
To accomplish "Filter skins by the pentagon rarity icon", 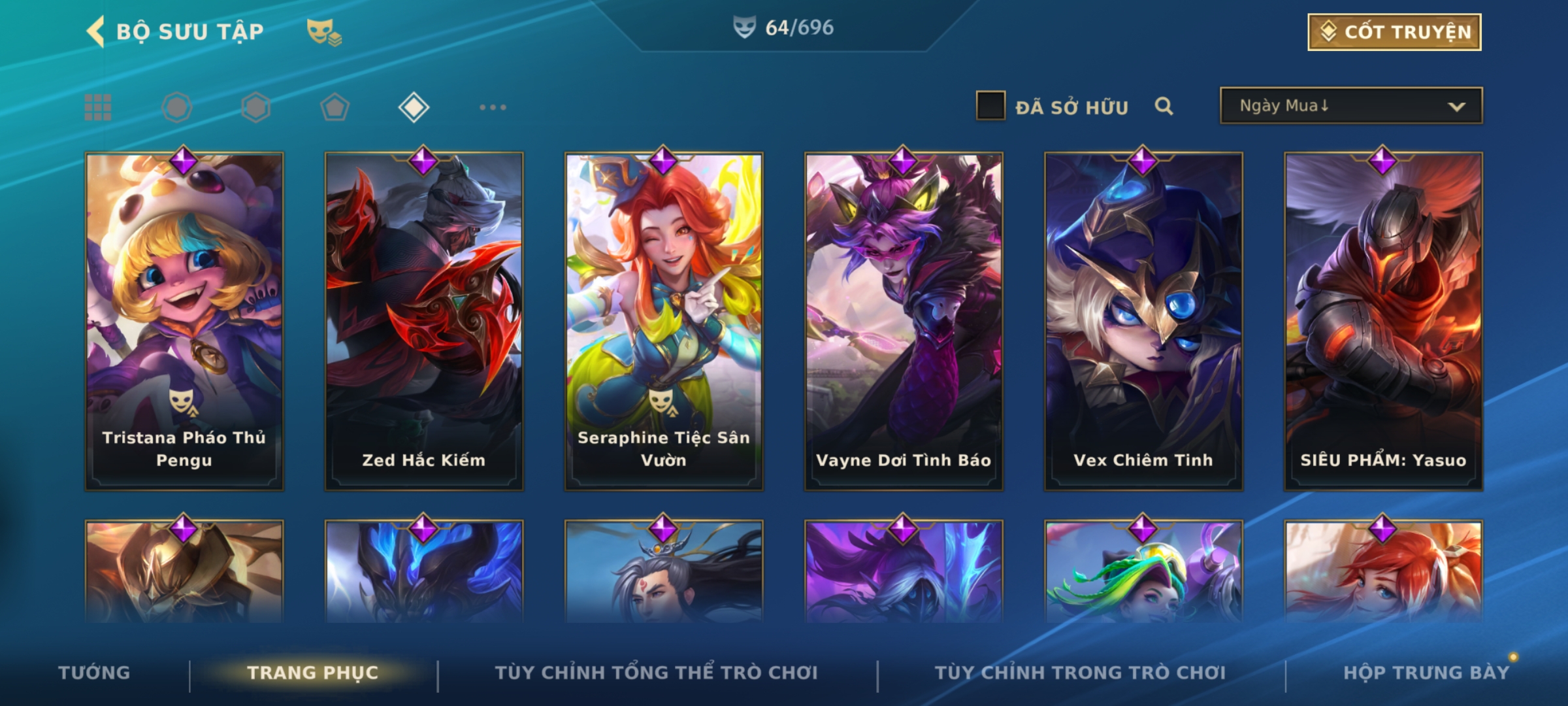I will click(x=335, y=107).
